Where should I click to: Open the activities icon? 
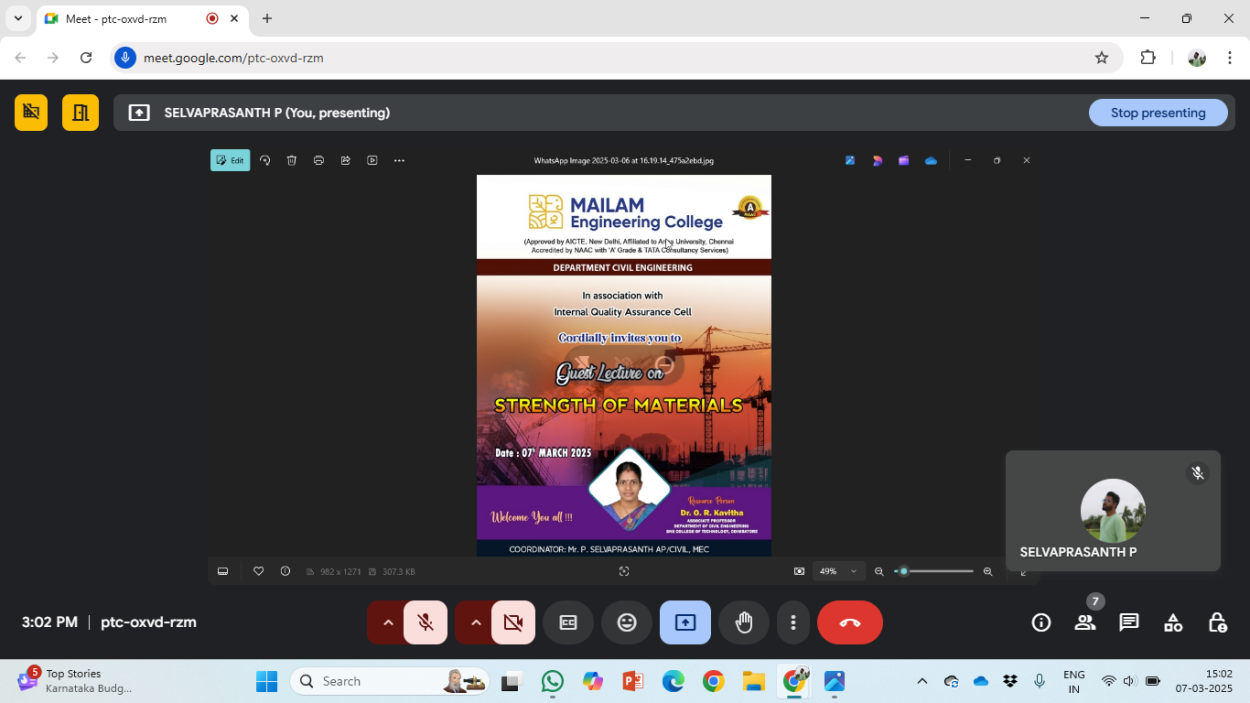click(x=1173, y=623)
